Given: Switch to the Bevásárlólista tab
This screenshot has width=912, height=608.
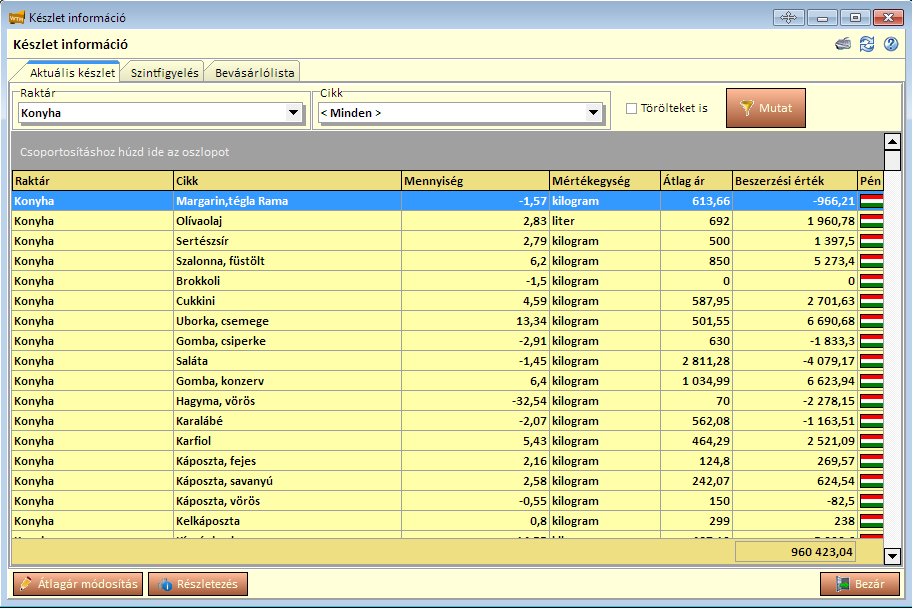Looking at the screenshot, I should click(254, 73).
